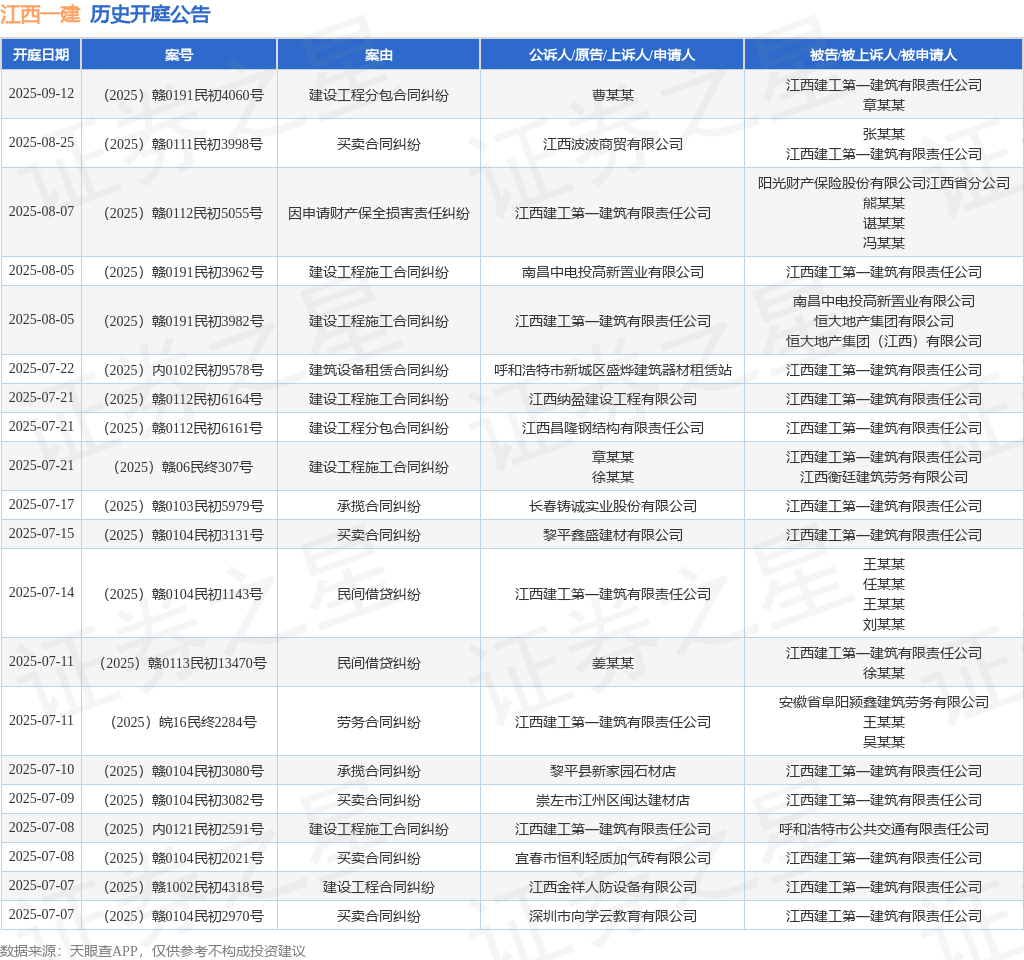Select defendant 恒大地产集团有限公司

tap(884, 321)
